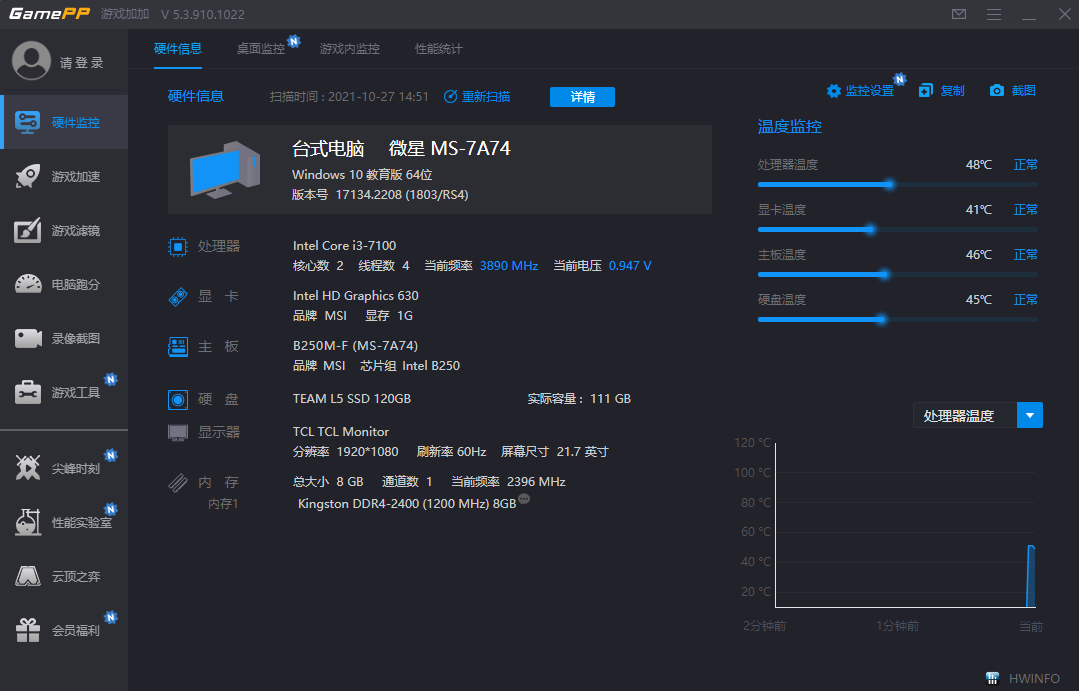This screenshot has width=1079, height=691.
Task: Click the HWINFO logo icon
Action: [992, 679]
